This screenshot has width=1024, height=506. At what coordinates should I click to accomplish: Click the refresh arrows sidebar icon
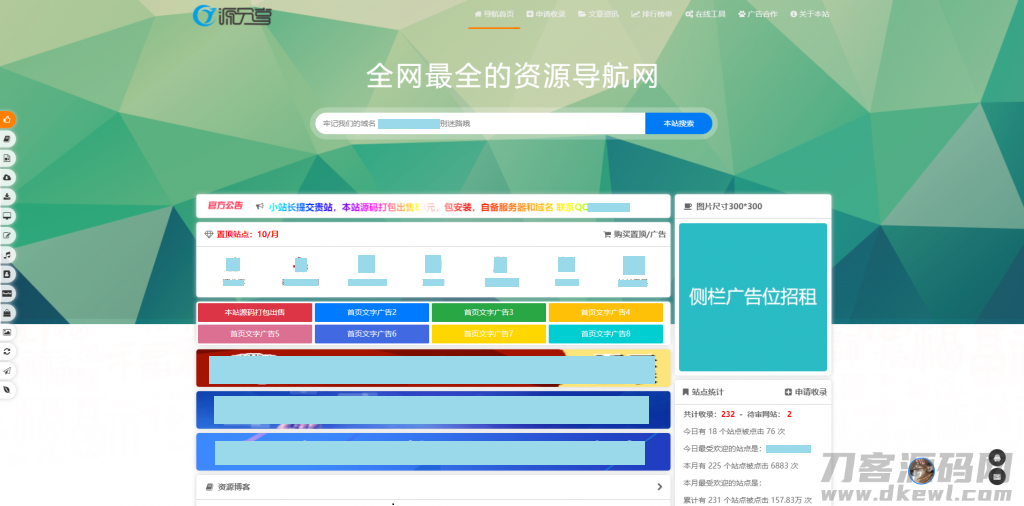click(7, 351)
